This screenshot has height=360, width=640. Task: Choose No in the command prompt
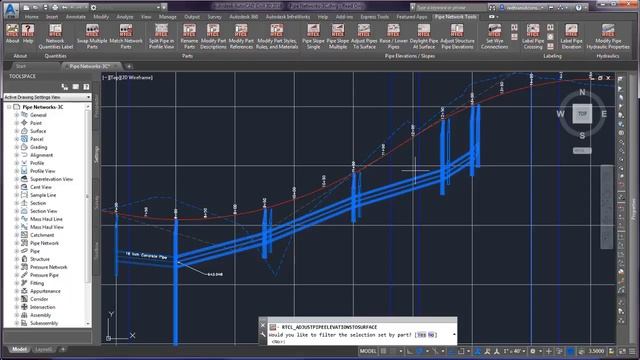pos(431,335)
